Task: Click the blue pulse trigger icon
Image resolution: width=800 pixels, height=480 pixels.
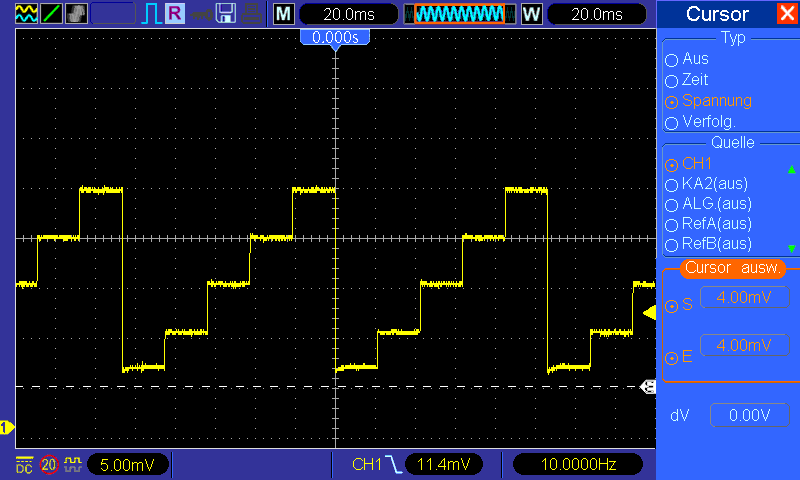Action: click(x=151, y=13)
